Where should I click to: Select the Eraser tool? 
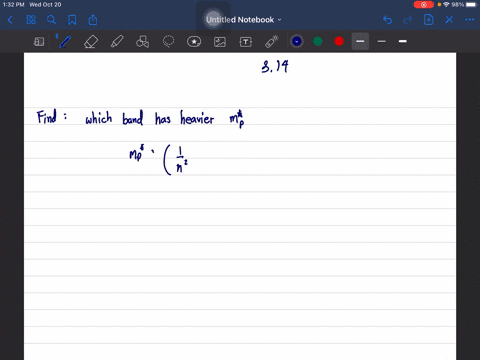pos(91,42)
